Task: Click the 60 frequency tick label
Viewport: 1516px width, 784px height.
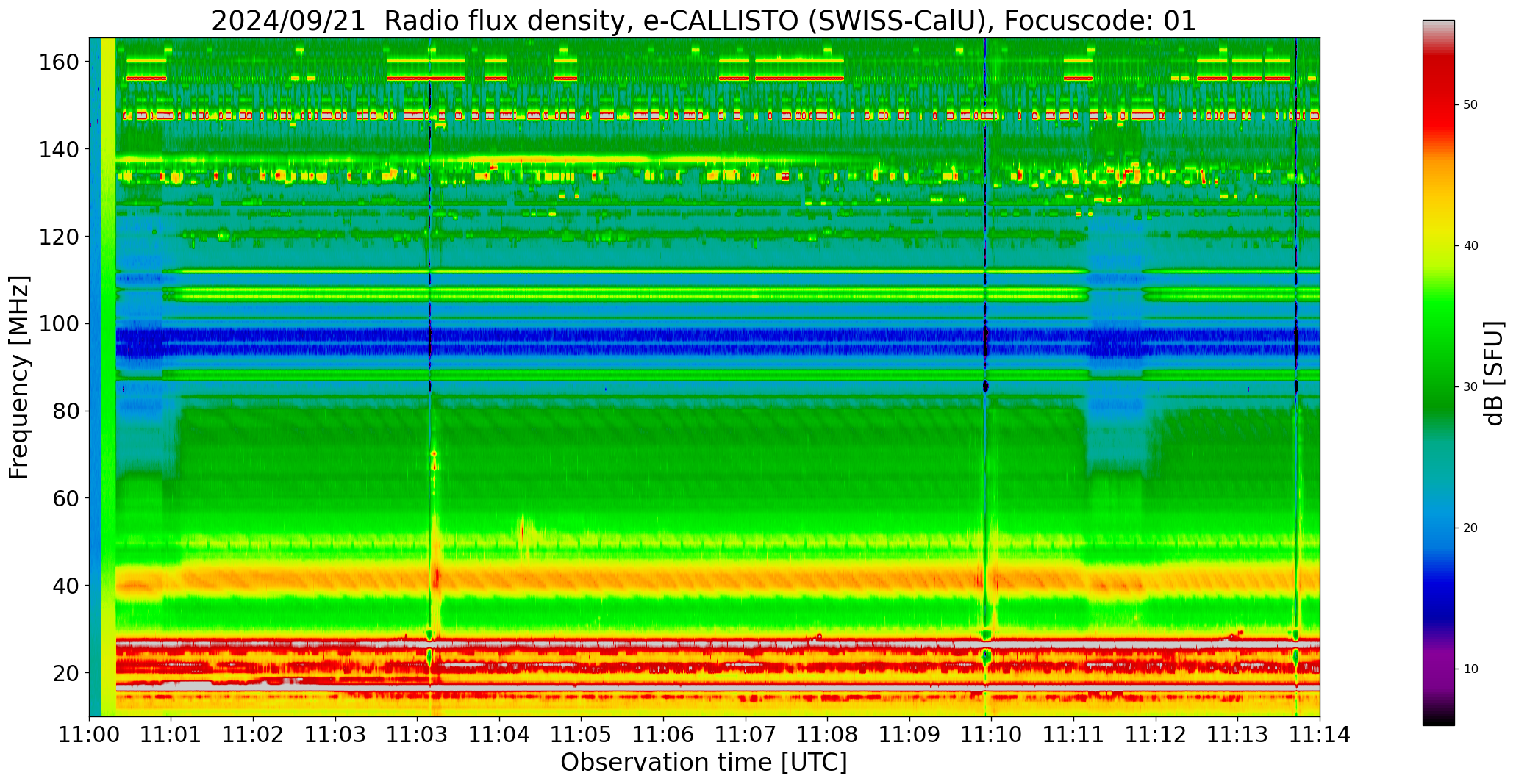Action: 66,498
